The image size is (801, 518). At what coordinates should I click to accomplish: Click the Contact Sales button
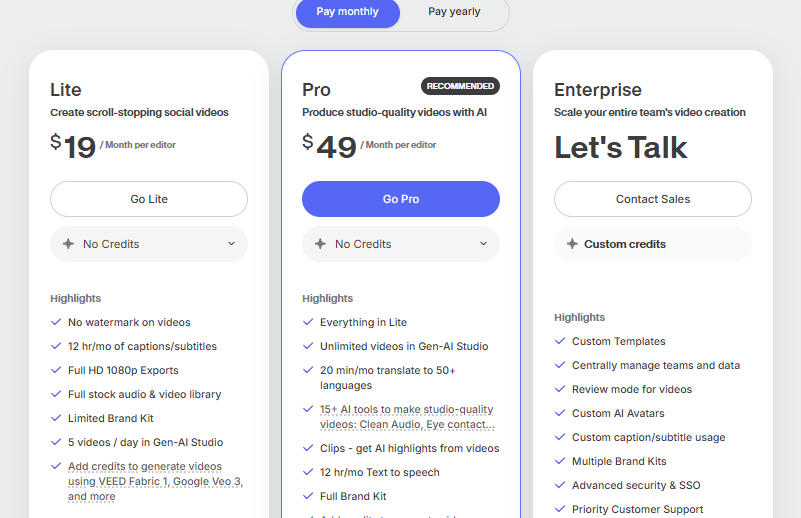click(653, 199)
